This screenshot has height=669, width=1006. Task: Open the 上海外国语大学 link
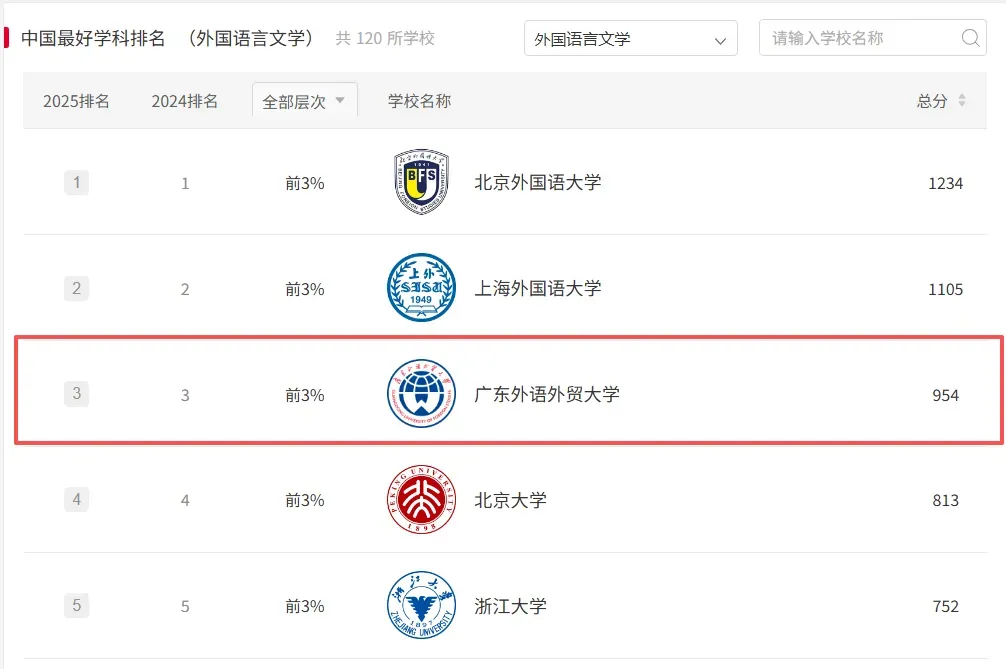(x=537, y=288)
